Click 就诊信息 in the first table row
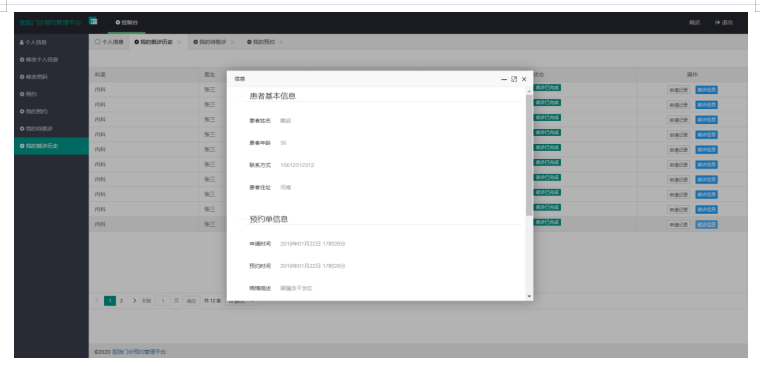Image resolution: width=760 pixels, height=366 pixels. [x=707, y=90]
